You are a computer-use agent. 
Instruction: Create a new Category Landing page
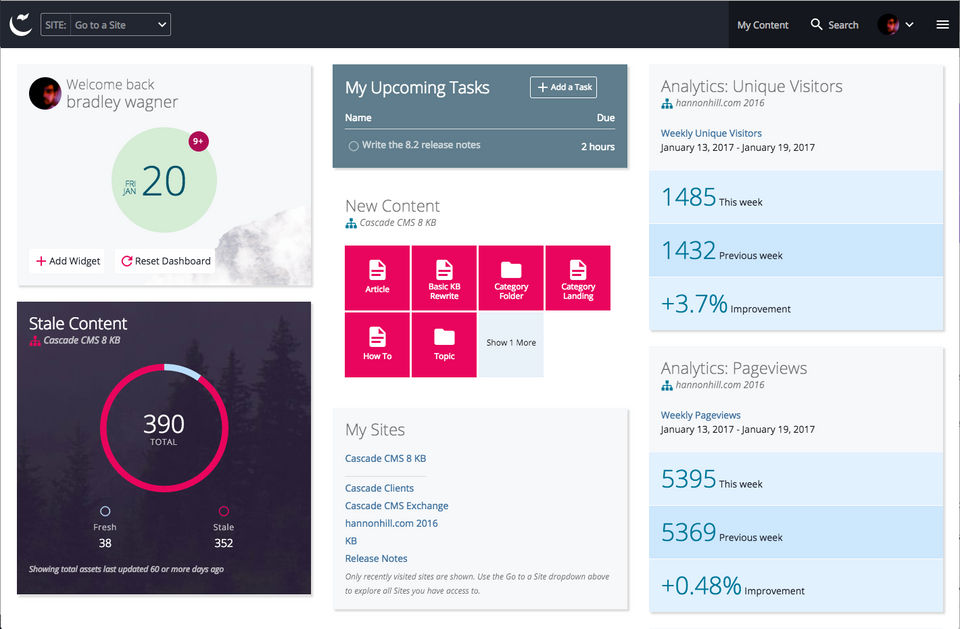pyautogui.click(x=578, y=277)
